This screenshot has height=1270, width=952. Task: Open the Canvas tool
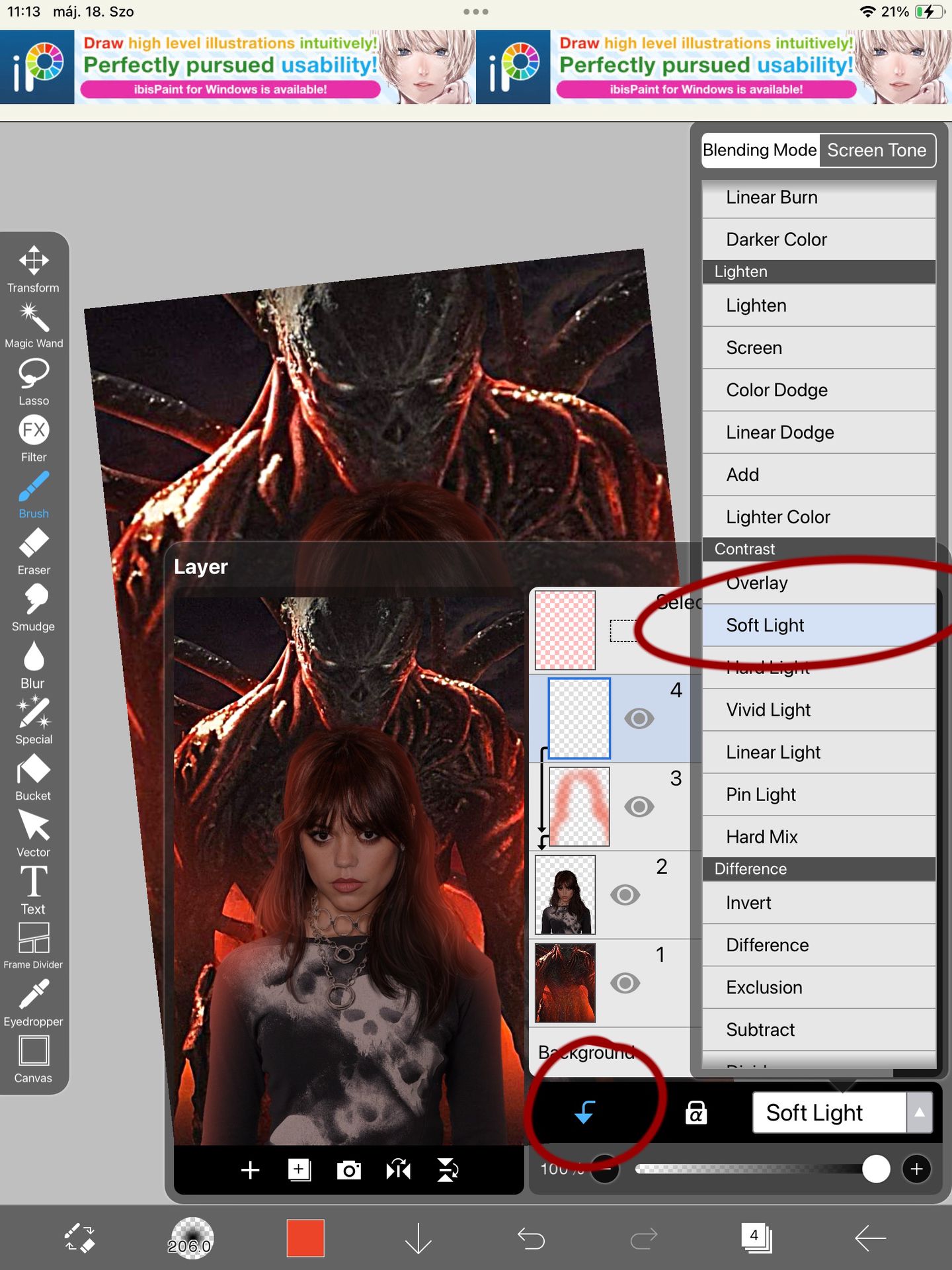tap(34, 1059)
